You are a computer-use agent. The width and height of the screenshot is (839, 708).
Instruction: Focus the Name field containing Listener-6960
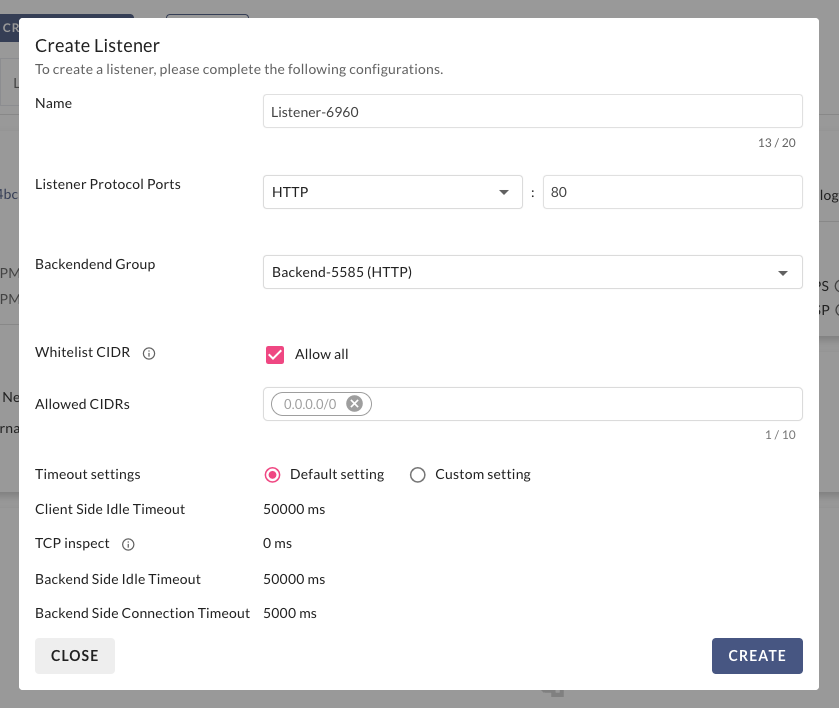532,112
